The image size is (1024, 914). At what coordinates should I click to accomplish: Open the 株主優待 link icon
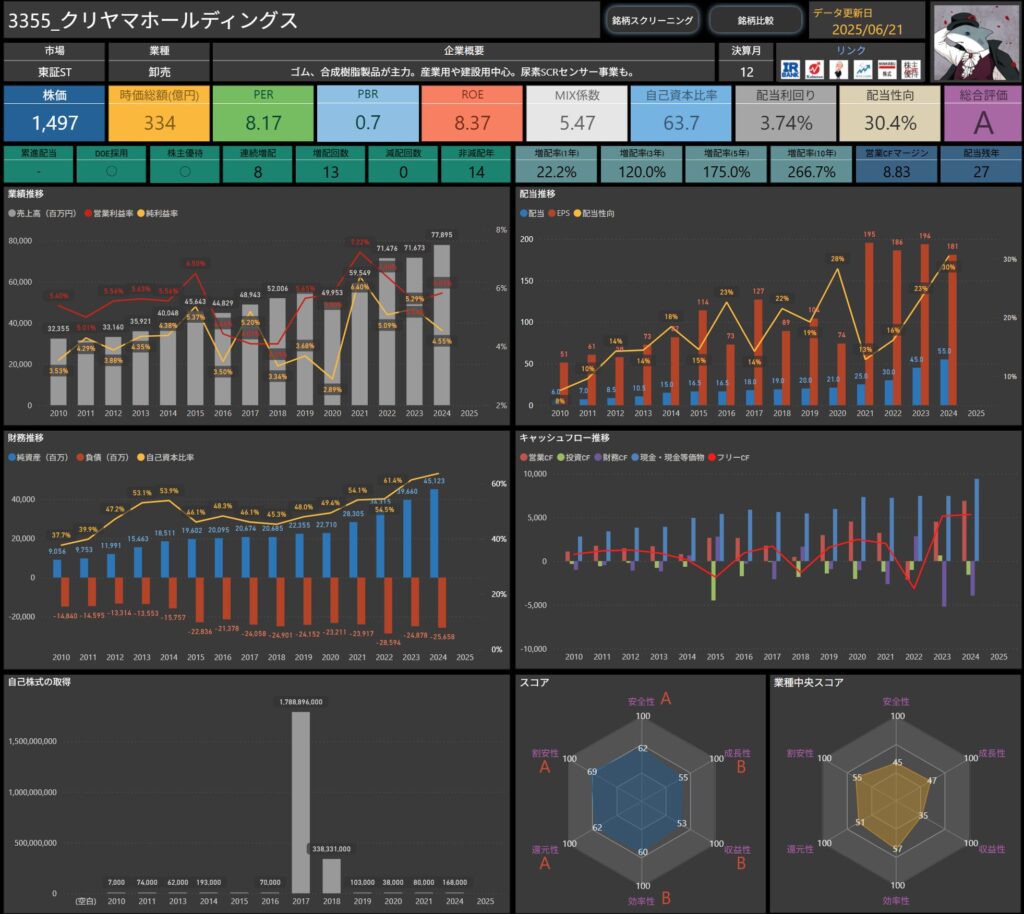pyautogui.click(x=910, y=69)
